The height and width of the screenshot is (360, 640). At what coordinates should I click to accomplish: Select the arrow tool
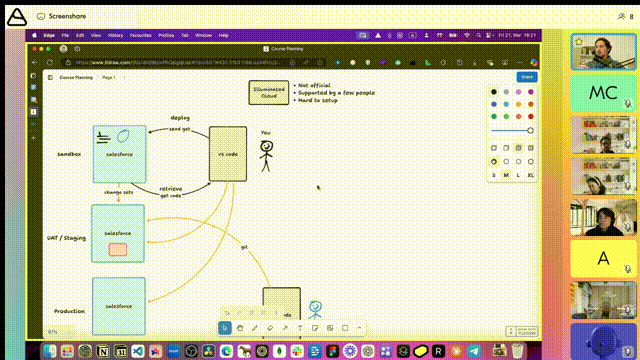(x=285, y=328)
